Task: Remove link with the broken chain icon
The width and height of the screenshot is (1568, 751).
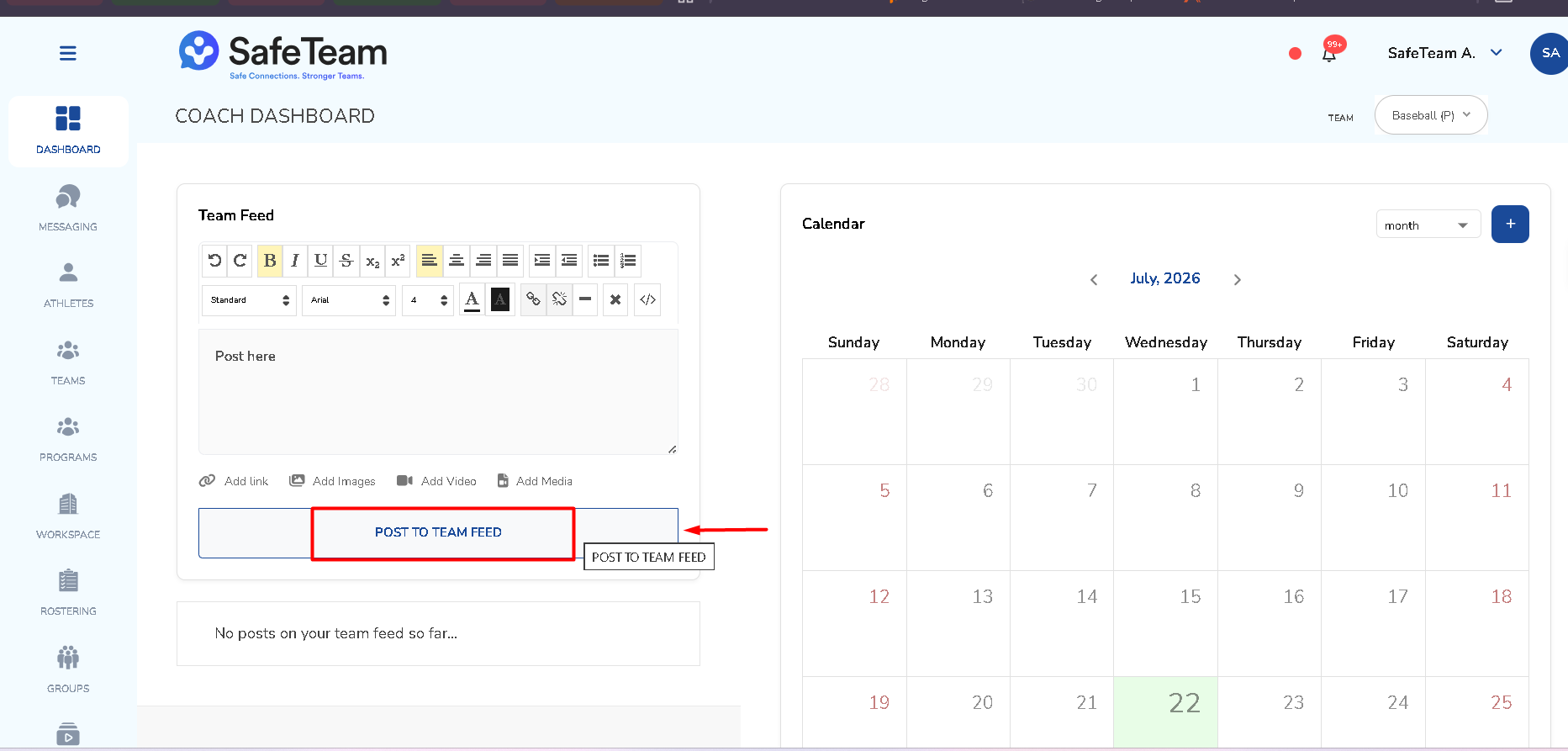Action: (559, 300)
